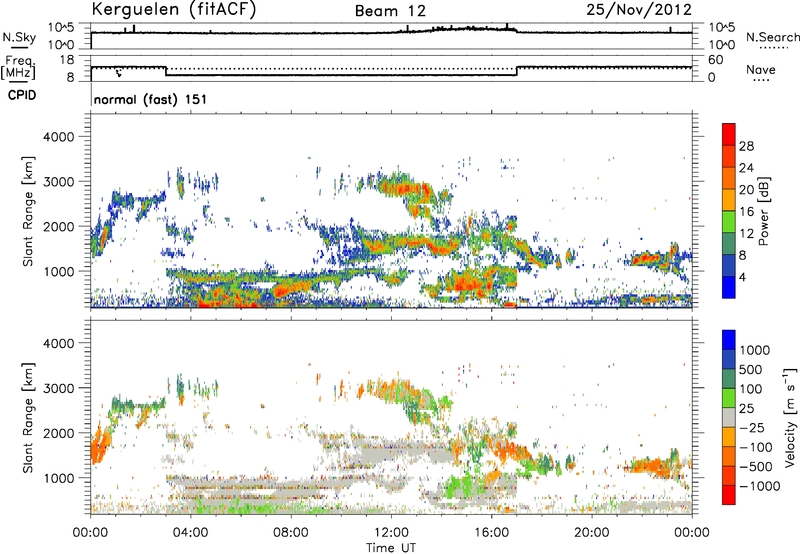The width and height of the screenshot is (800, 554).
Task: Click the 'Time UT' axis title
Action: point(391,547)
